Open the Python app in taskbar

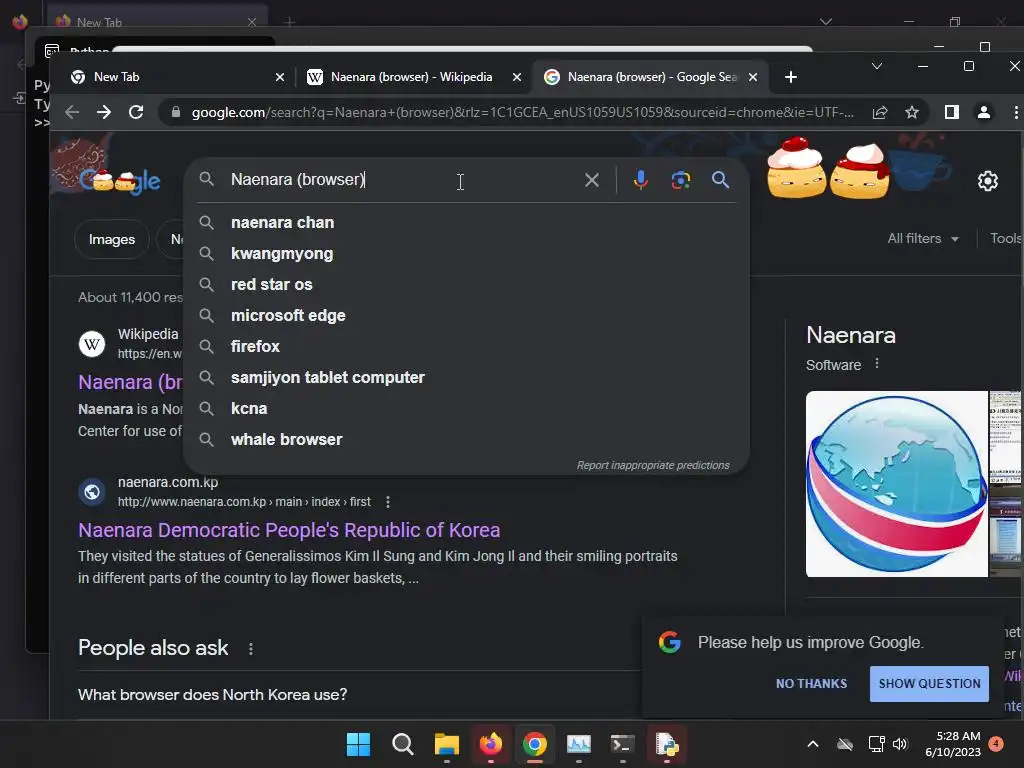(x=667, y=744)
